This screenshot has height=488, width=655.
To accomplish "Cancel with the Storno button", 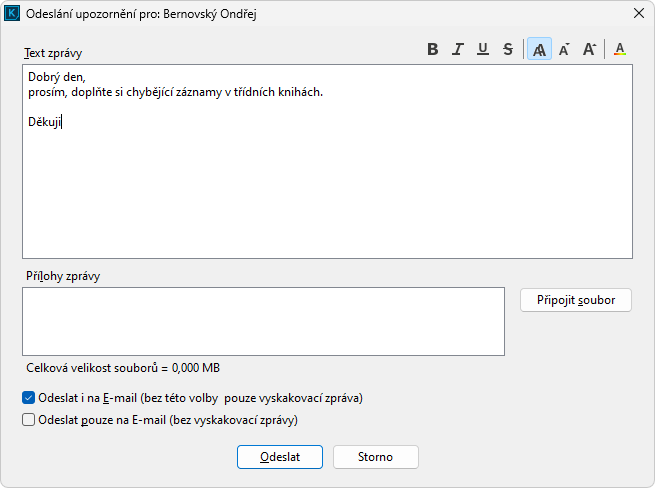I will (376, 457).
